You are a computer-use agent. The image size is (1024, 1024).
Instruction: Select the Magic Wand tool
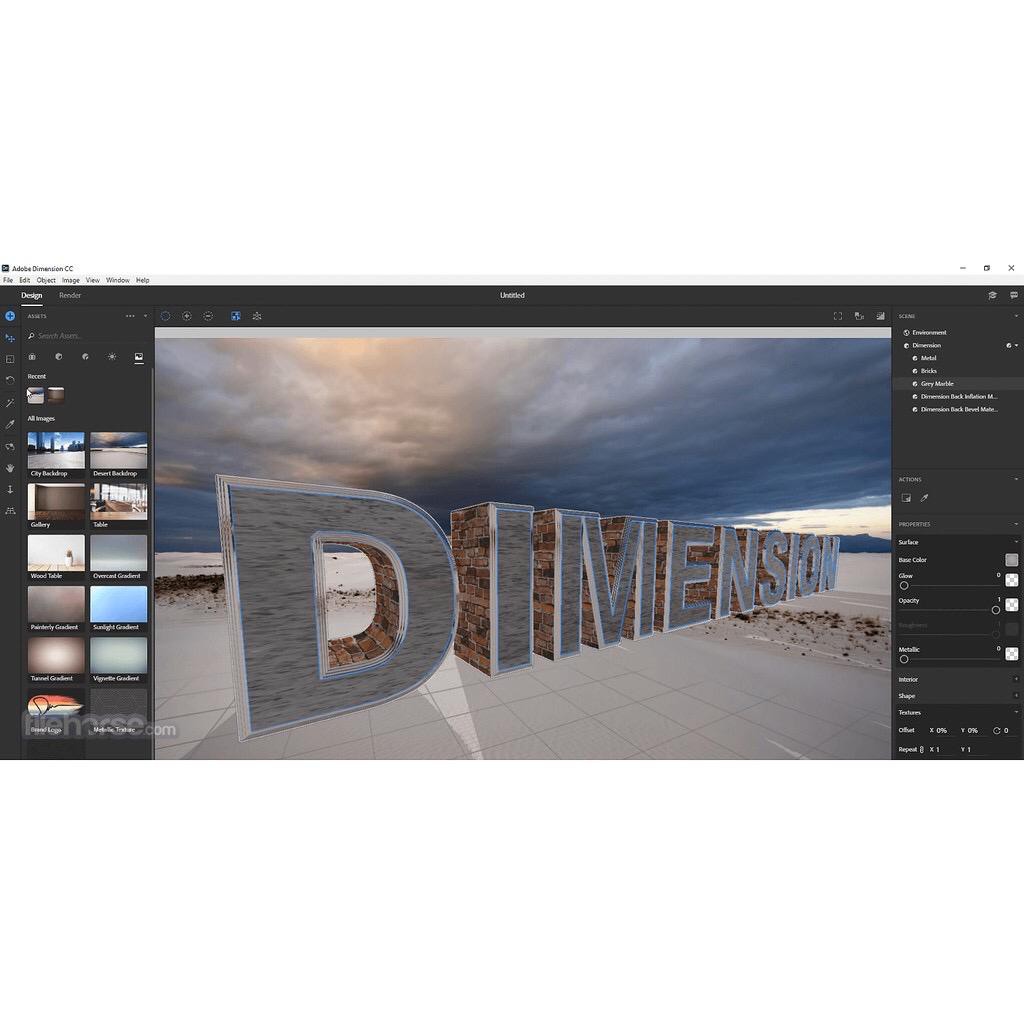[10, 403]
